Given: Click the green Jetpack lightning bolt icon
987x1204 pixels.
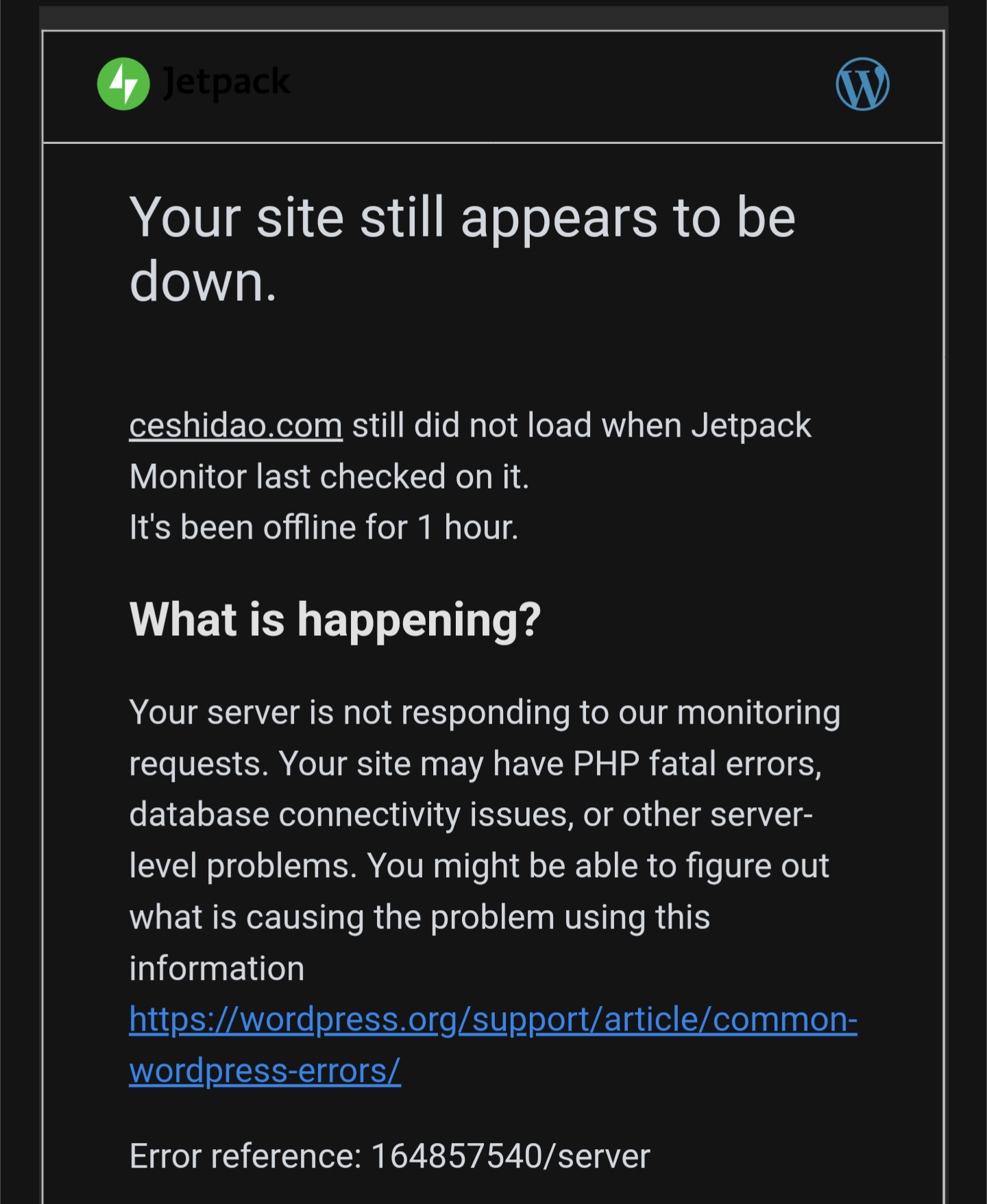Looking at the screenshot, I should (123, 84).
